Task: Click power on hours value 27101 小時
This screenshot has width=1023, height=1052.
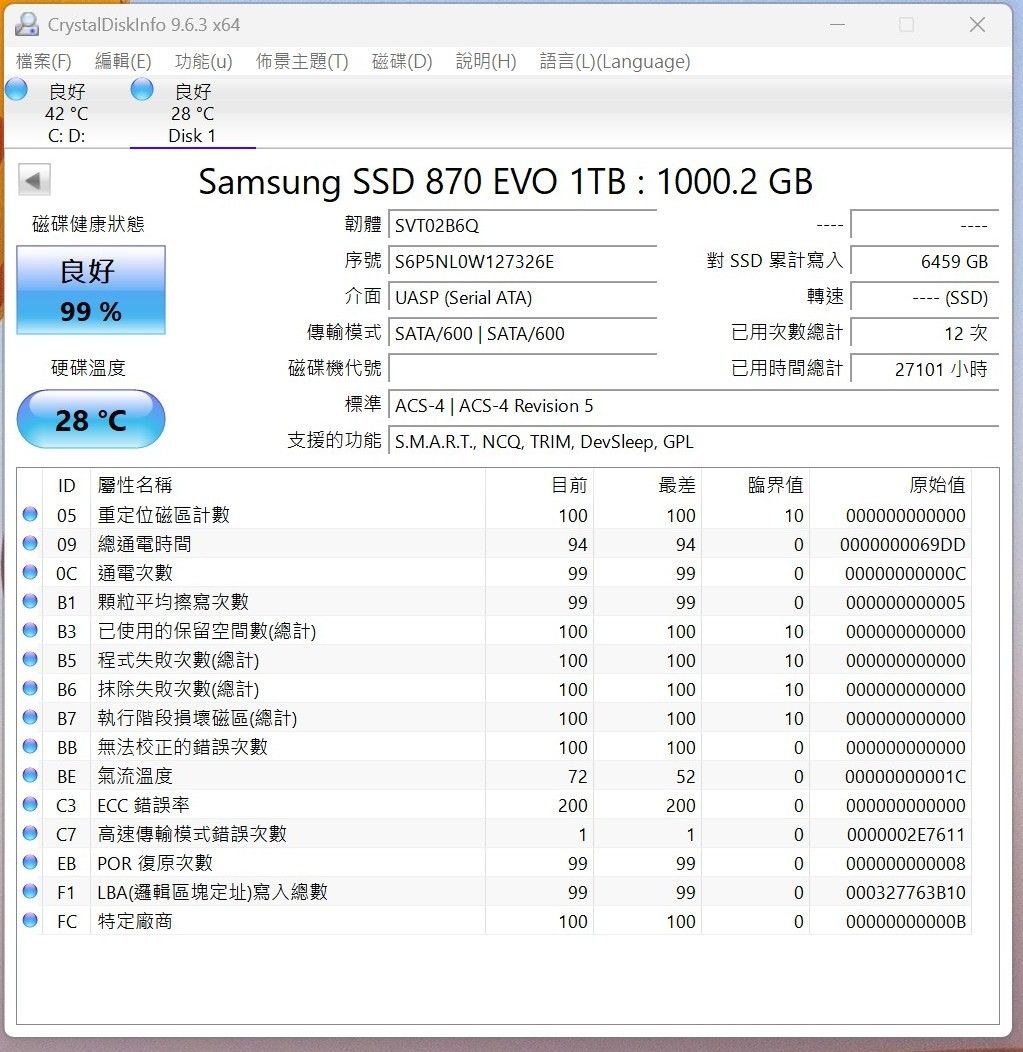Action: click(925, 369)
